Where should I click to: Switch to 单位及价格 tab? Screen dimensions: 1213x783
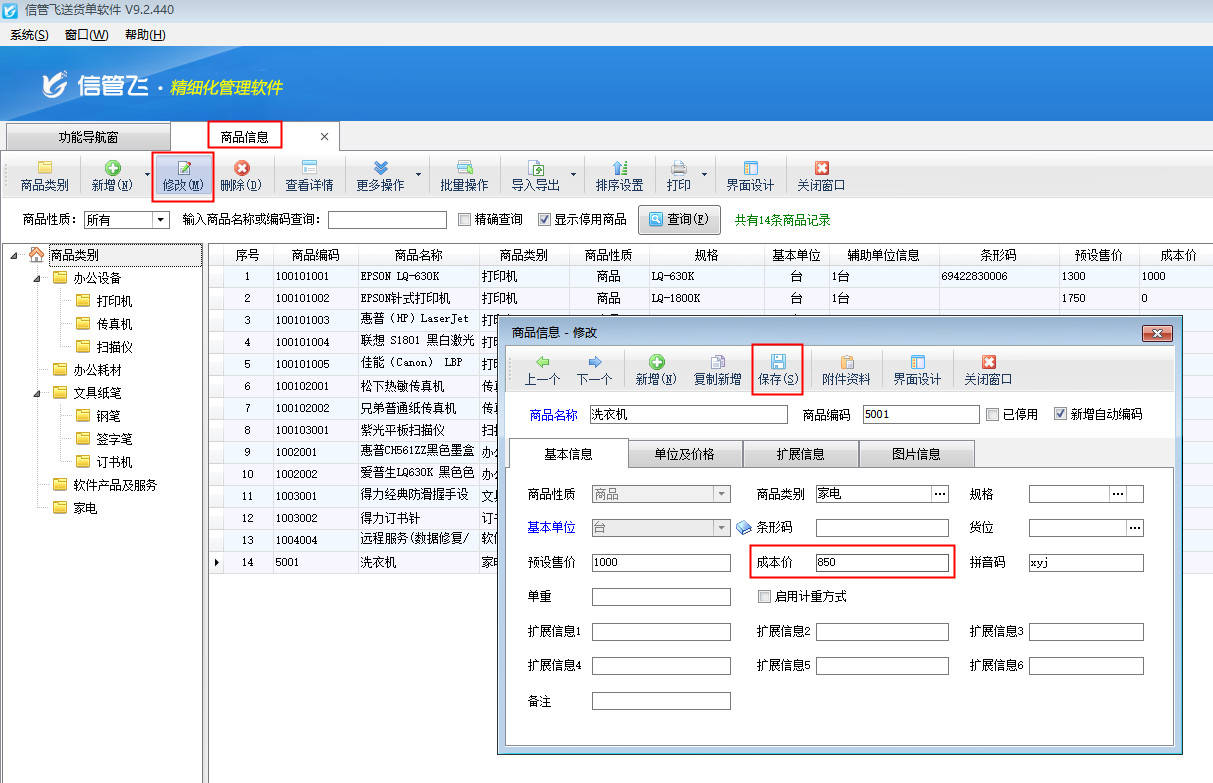click(684, 454)
